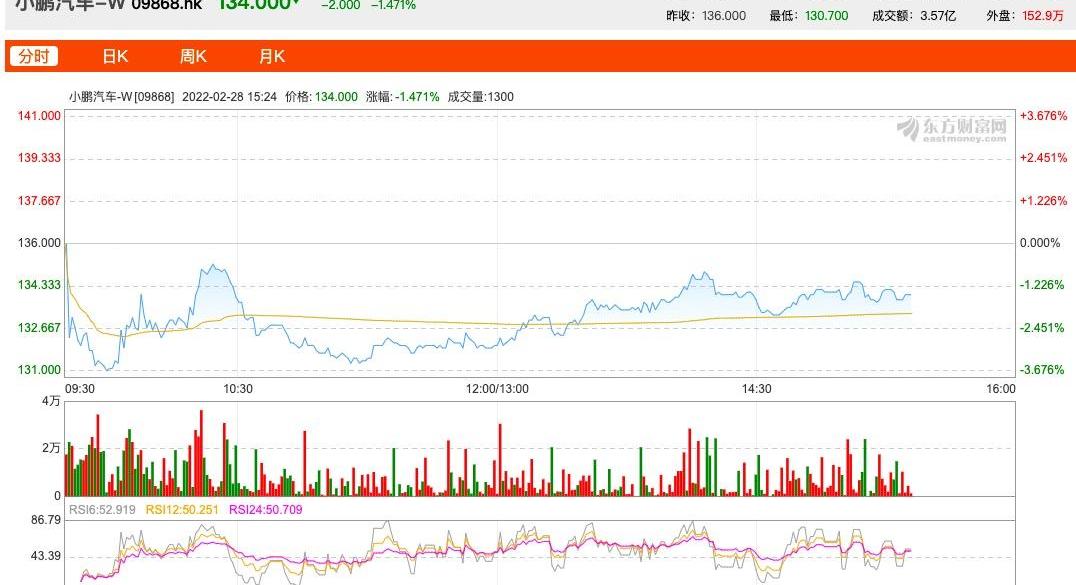
Task: Click the 最低 130.700 value
Action: tap(826, 16)
